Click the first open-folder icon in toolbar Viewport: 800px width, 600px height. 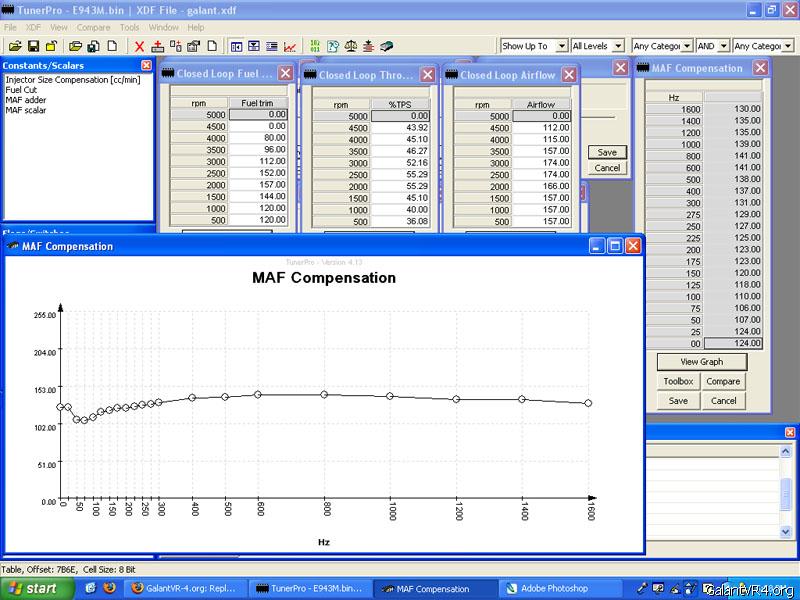[15, 46]
